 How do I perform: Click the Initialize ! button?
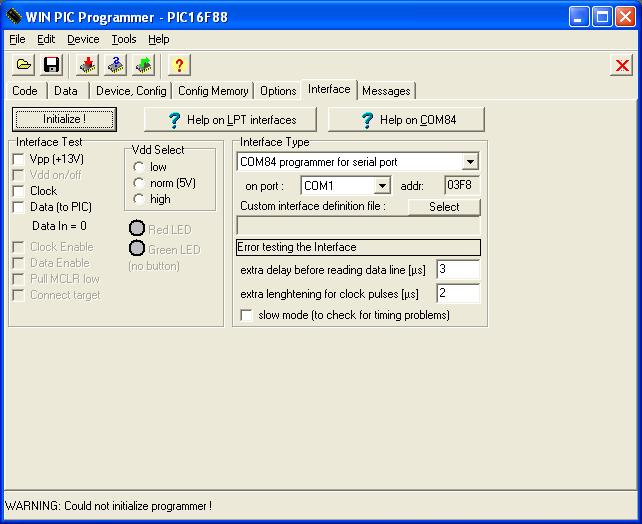point(65,119)
